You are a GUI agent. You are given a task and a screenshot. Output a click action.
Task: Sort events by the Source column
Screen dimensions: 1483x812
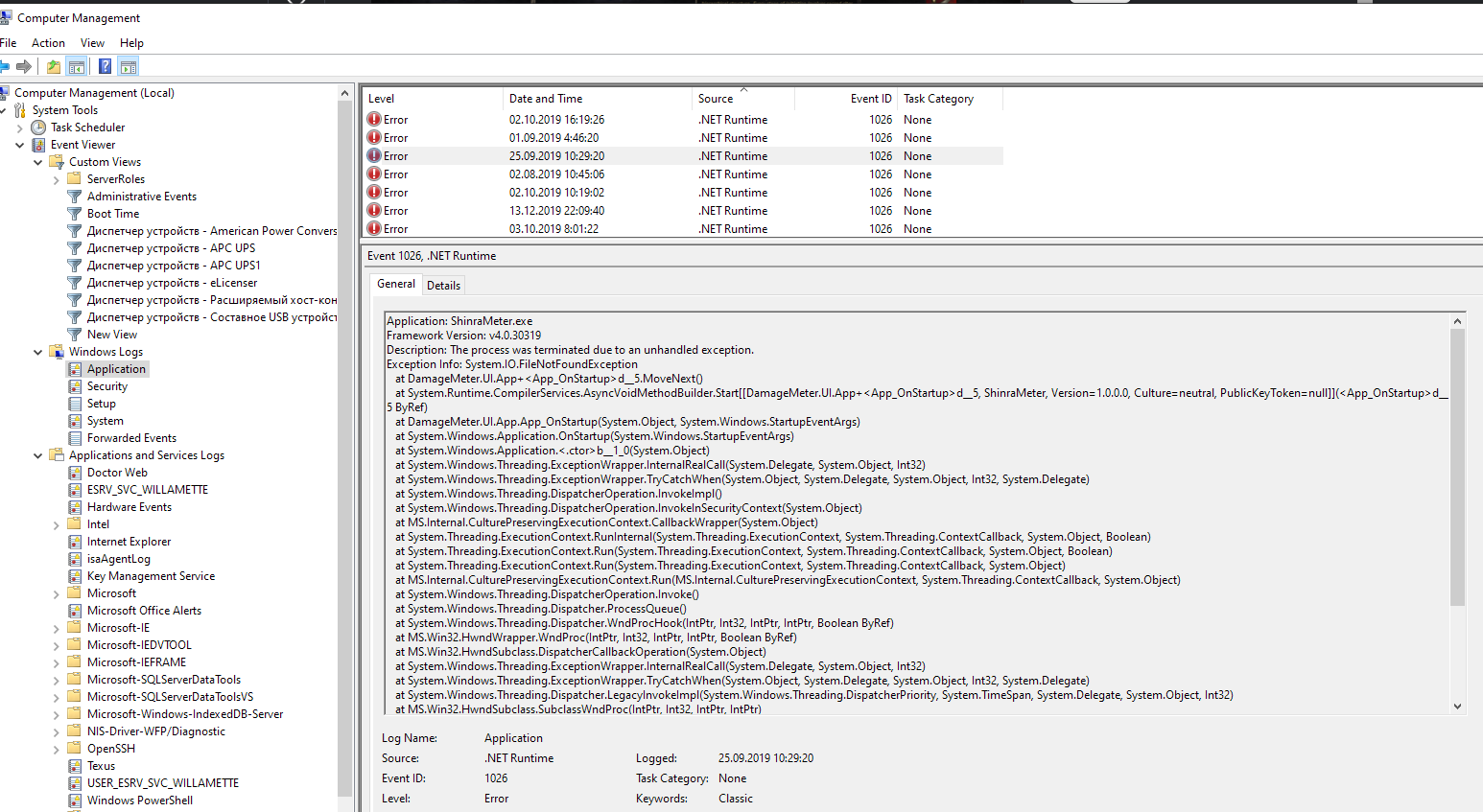pos(743,99)
